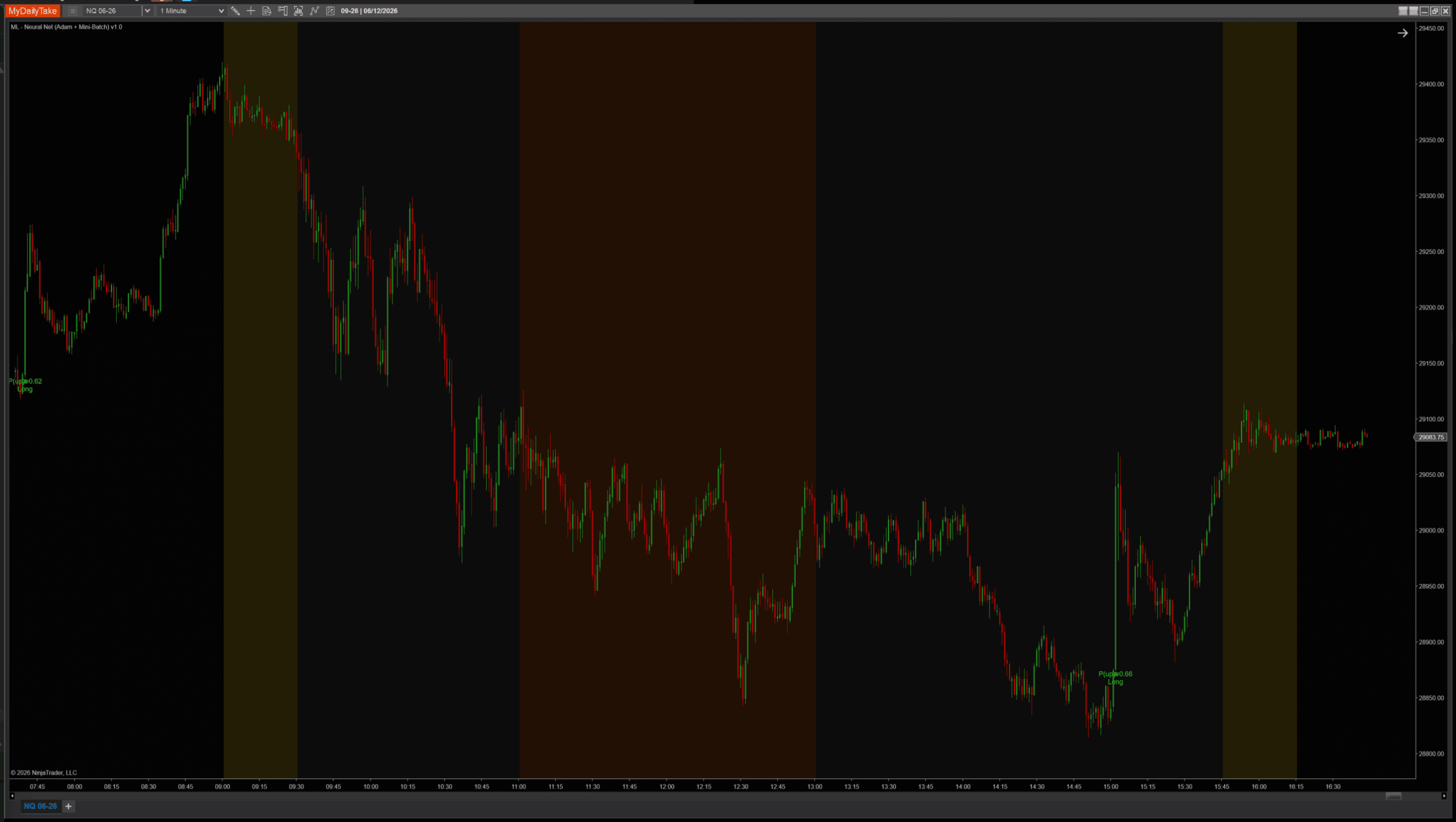Image resolution: width=1456 pixels, height=822 pixels.
Task: Open the data box icon
Action: [267, 11]
